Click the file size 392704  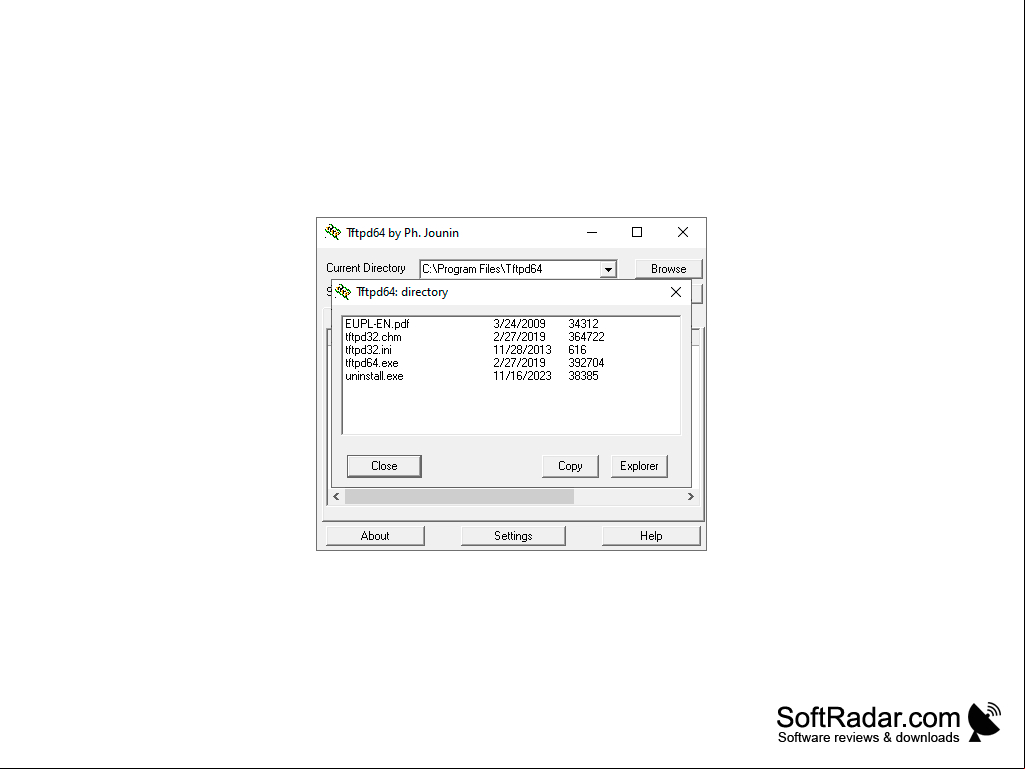click(586, 363)
